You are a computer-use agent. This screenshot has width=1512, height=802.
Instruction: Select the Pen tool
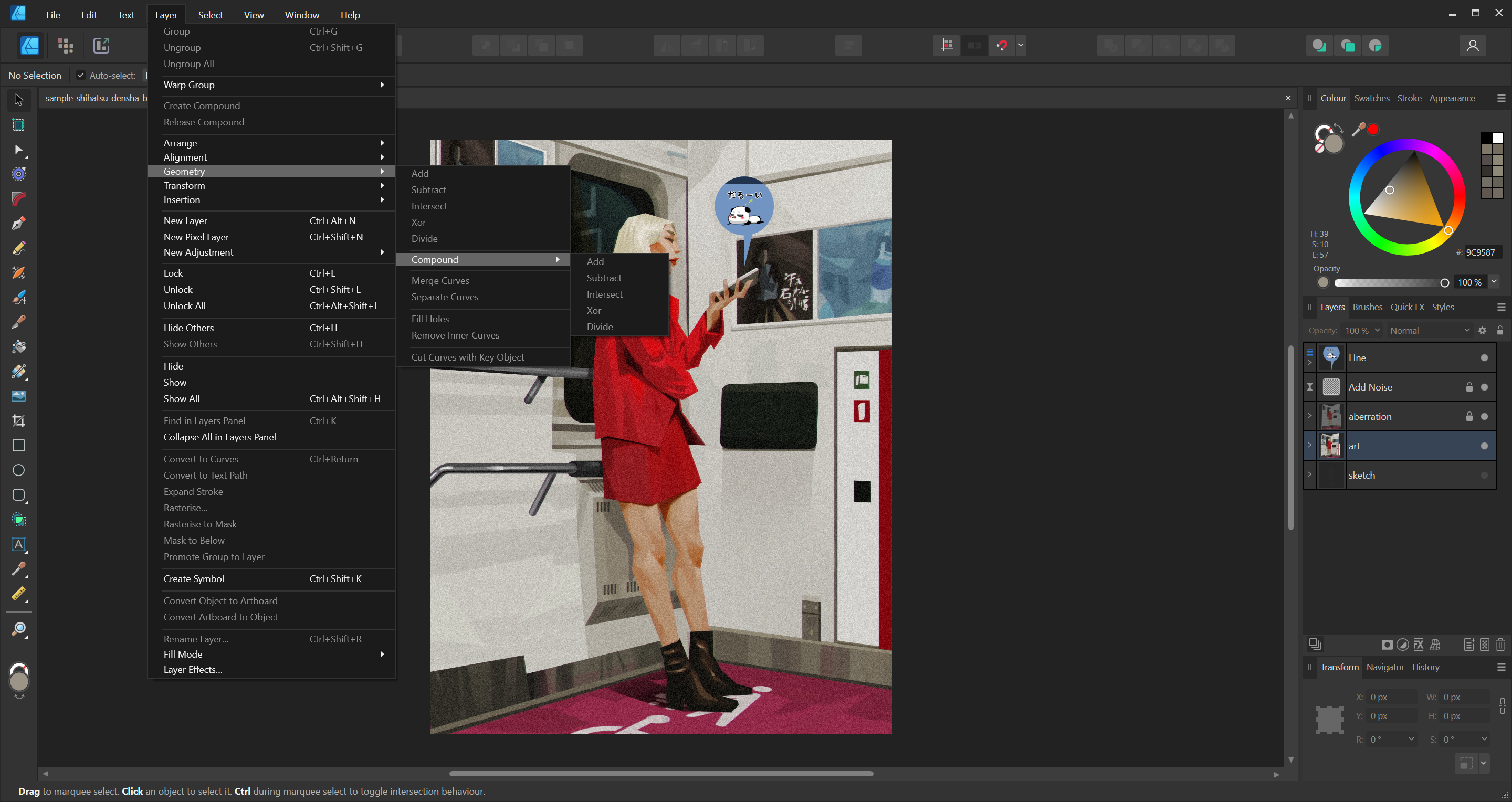(x=18, y=224)
